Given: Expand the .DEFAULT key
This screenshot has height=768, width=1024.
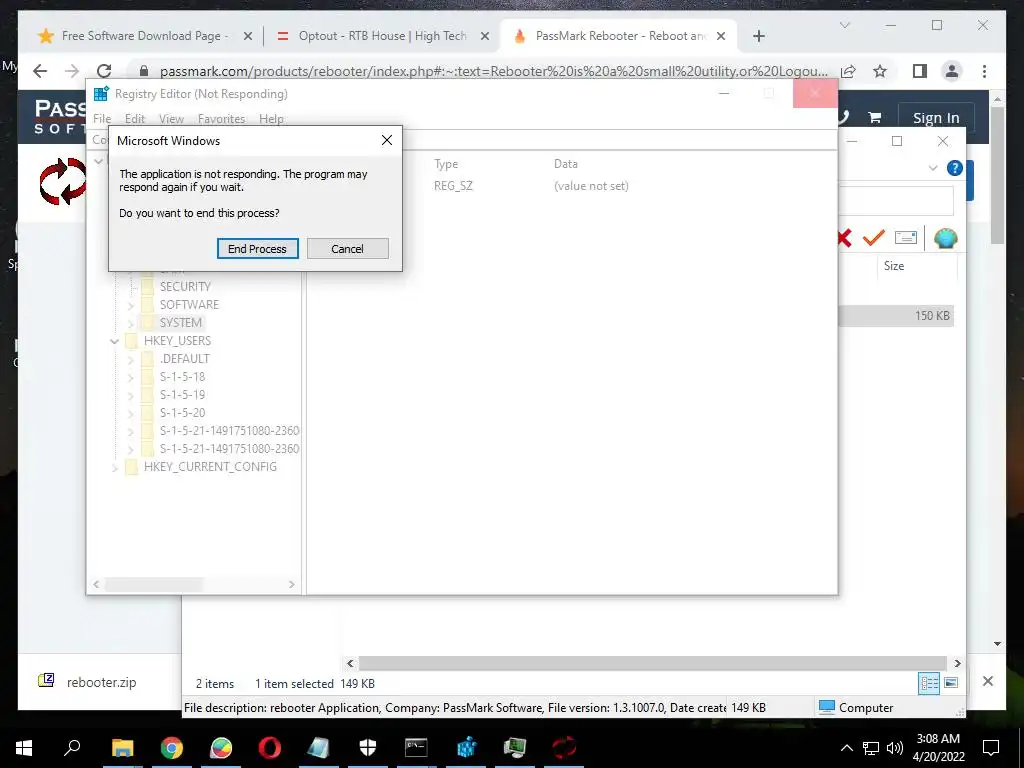Looking at the screenshot, I should click(x=131, y=359).
